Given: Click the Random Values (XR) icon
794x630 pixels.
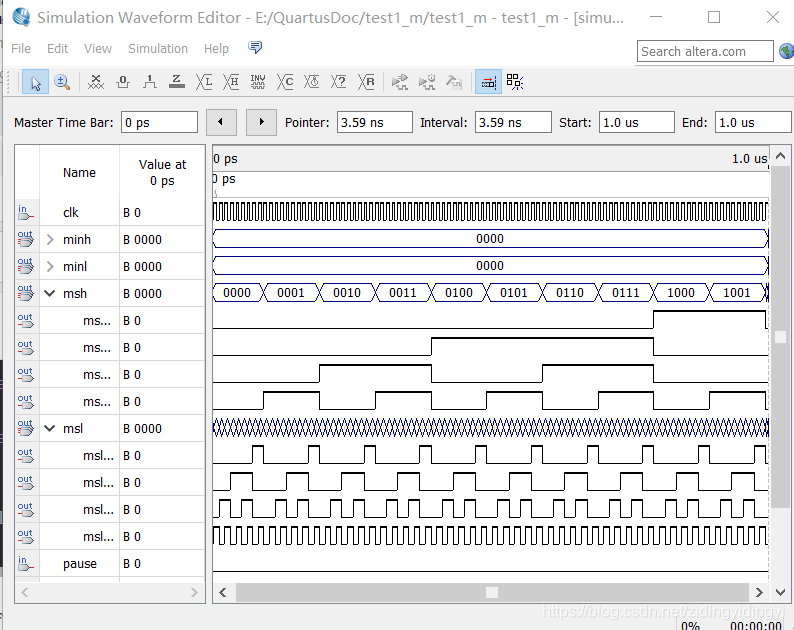Looking at the screenshot, I should [366, 82].
